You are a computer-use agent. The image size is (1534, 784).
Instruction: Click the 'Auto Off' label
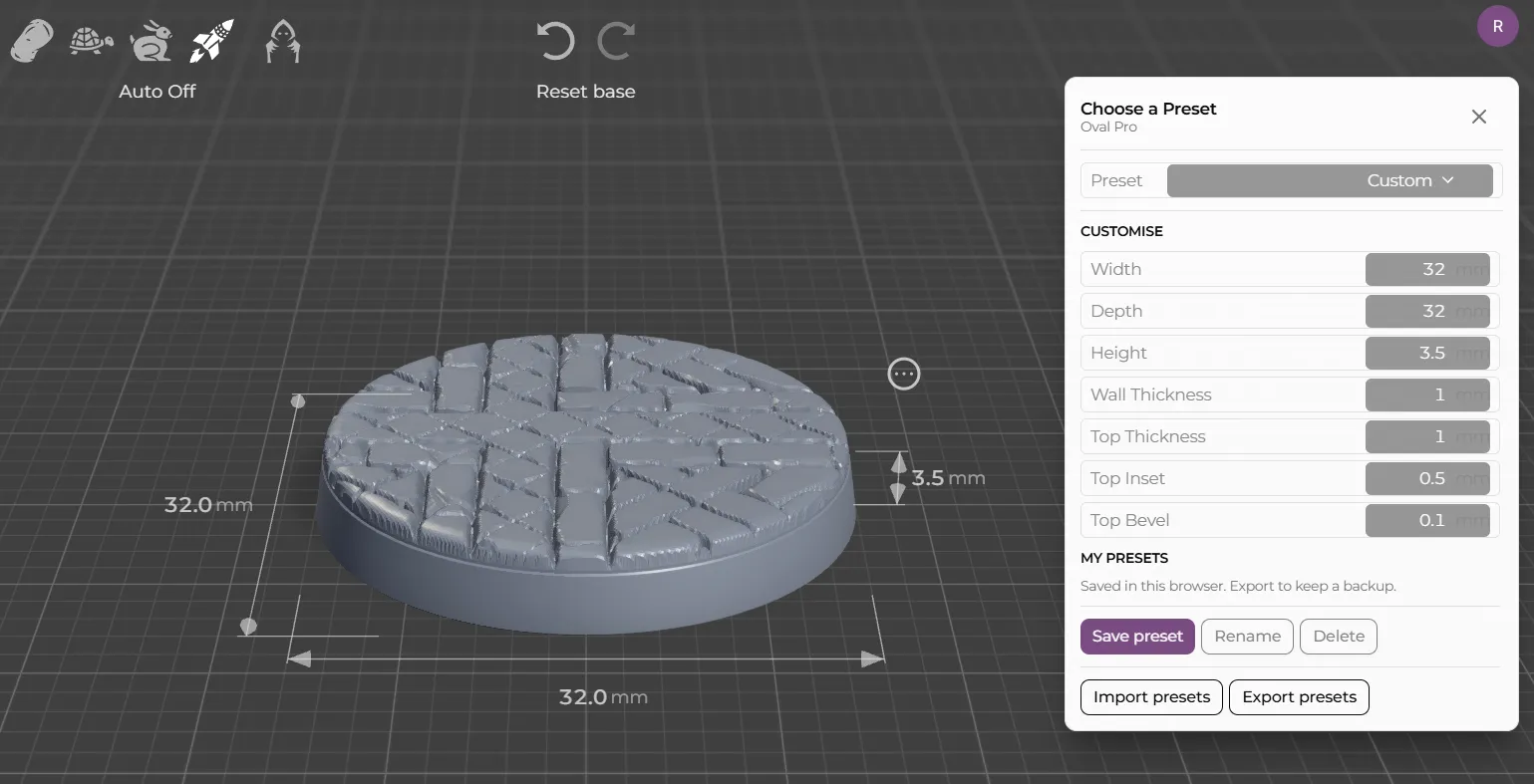[x=157, y=92]
